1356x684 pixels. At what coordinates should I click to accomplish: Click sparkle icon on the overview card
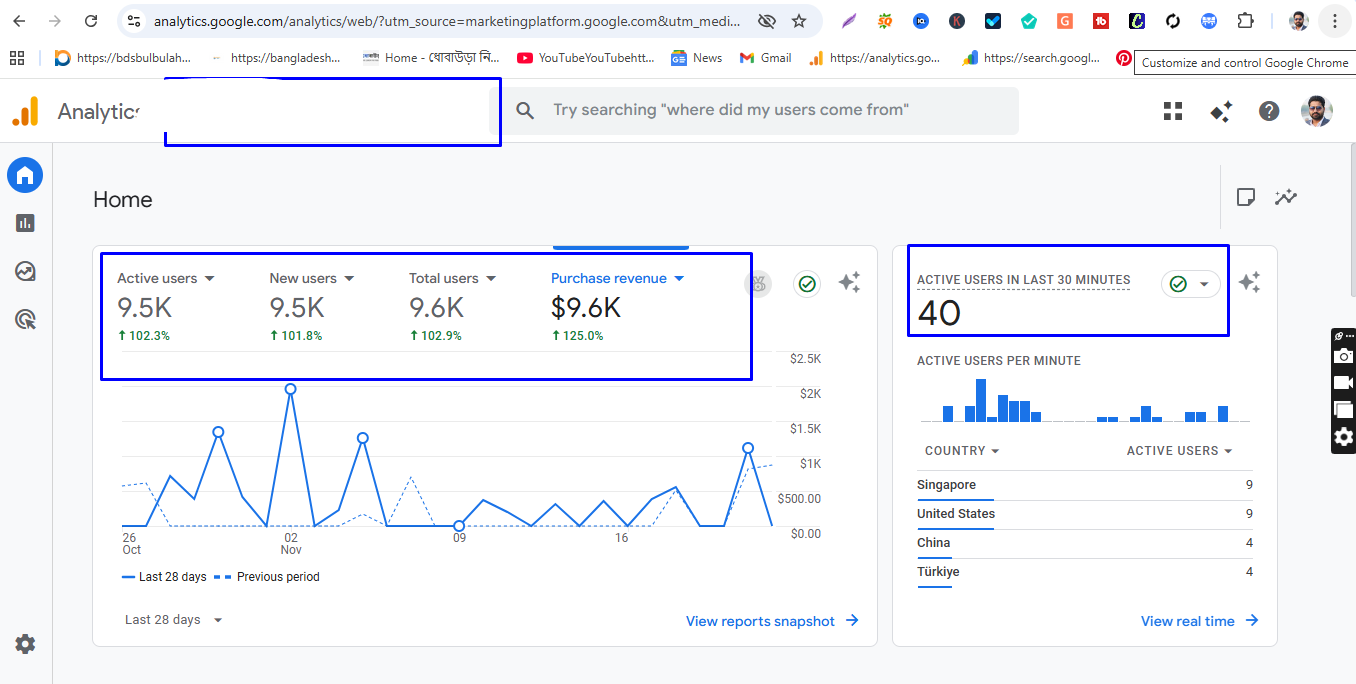849,283
